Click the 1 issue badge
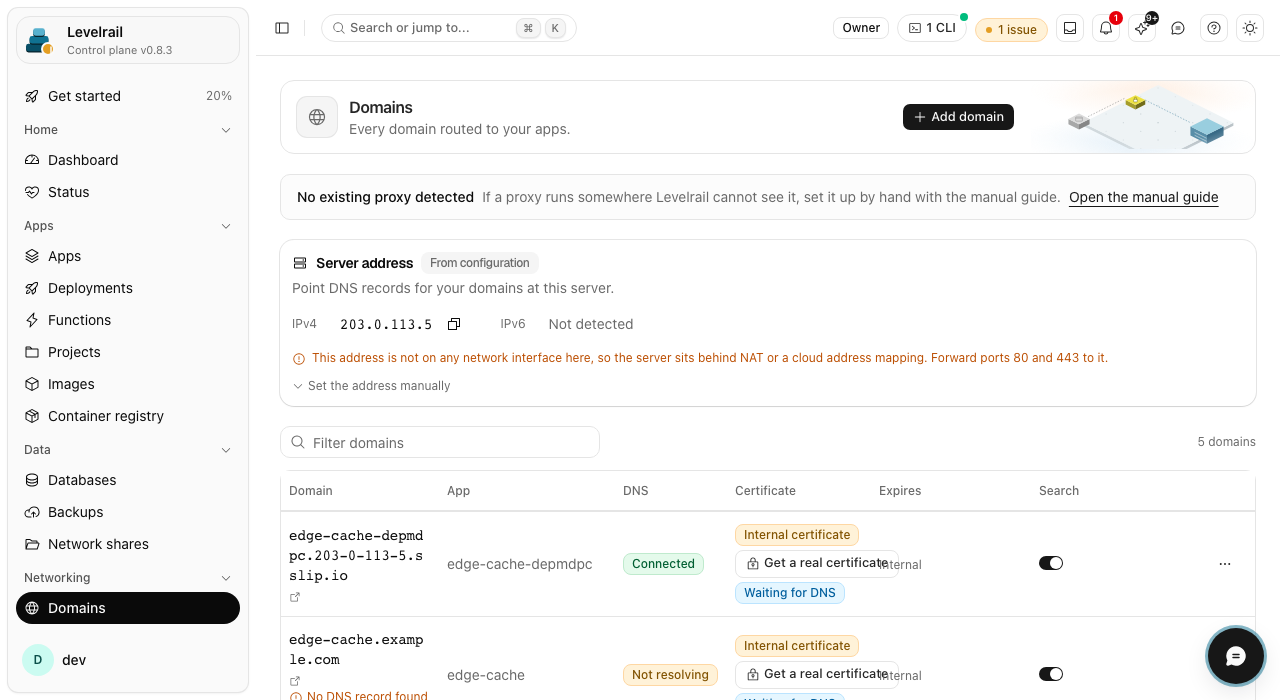1280x700 pixels. (x=1011, y=29)
